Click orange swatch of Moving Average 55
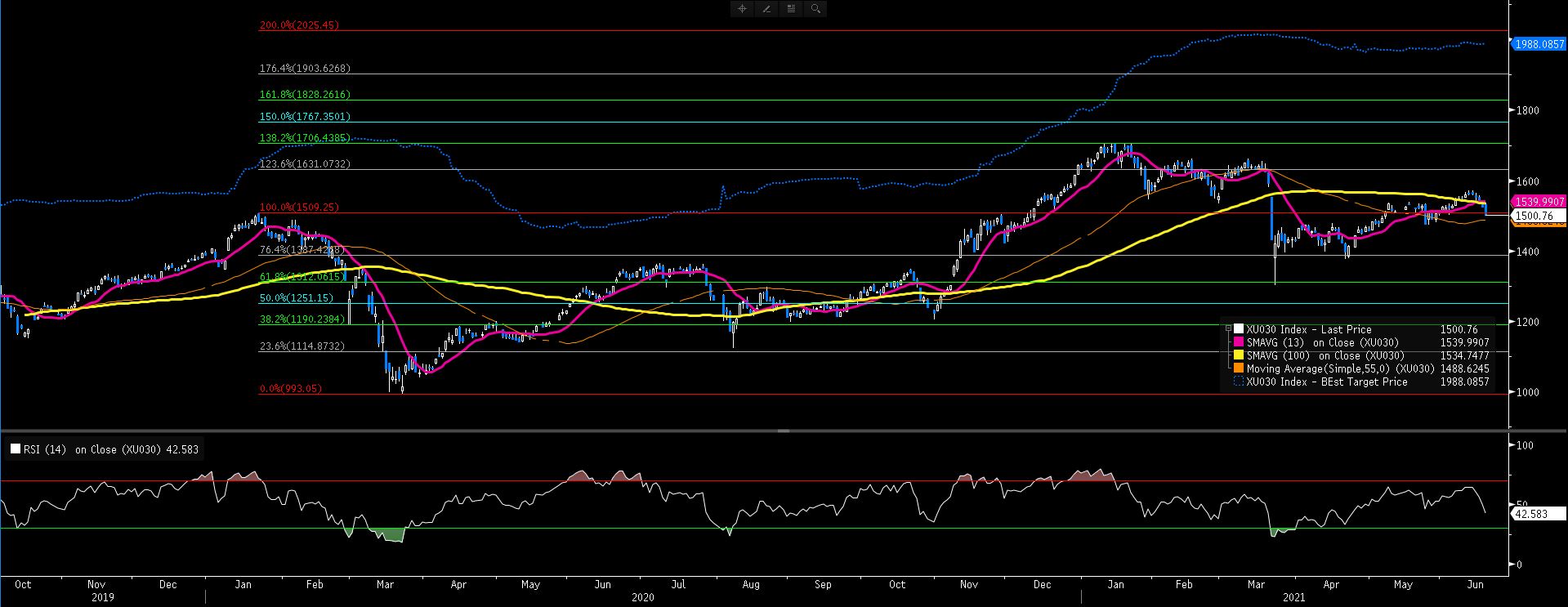 [1239, 368]
